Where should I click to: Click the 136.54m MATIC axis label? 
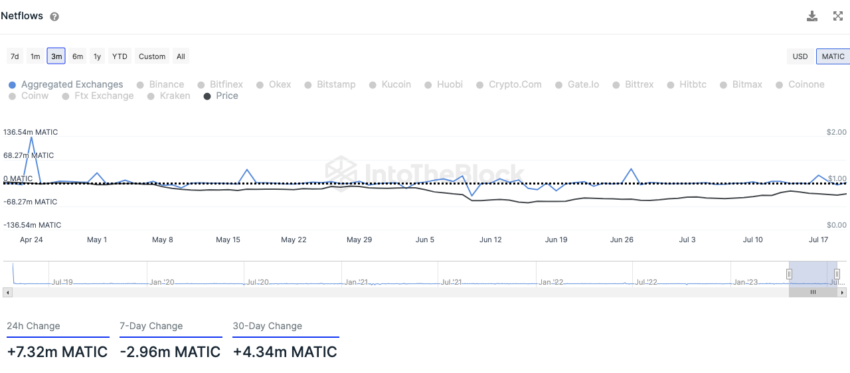(30, 132)
